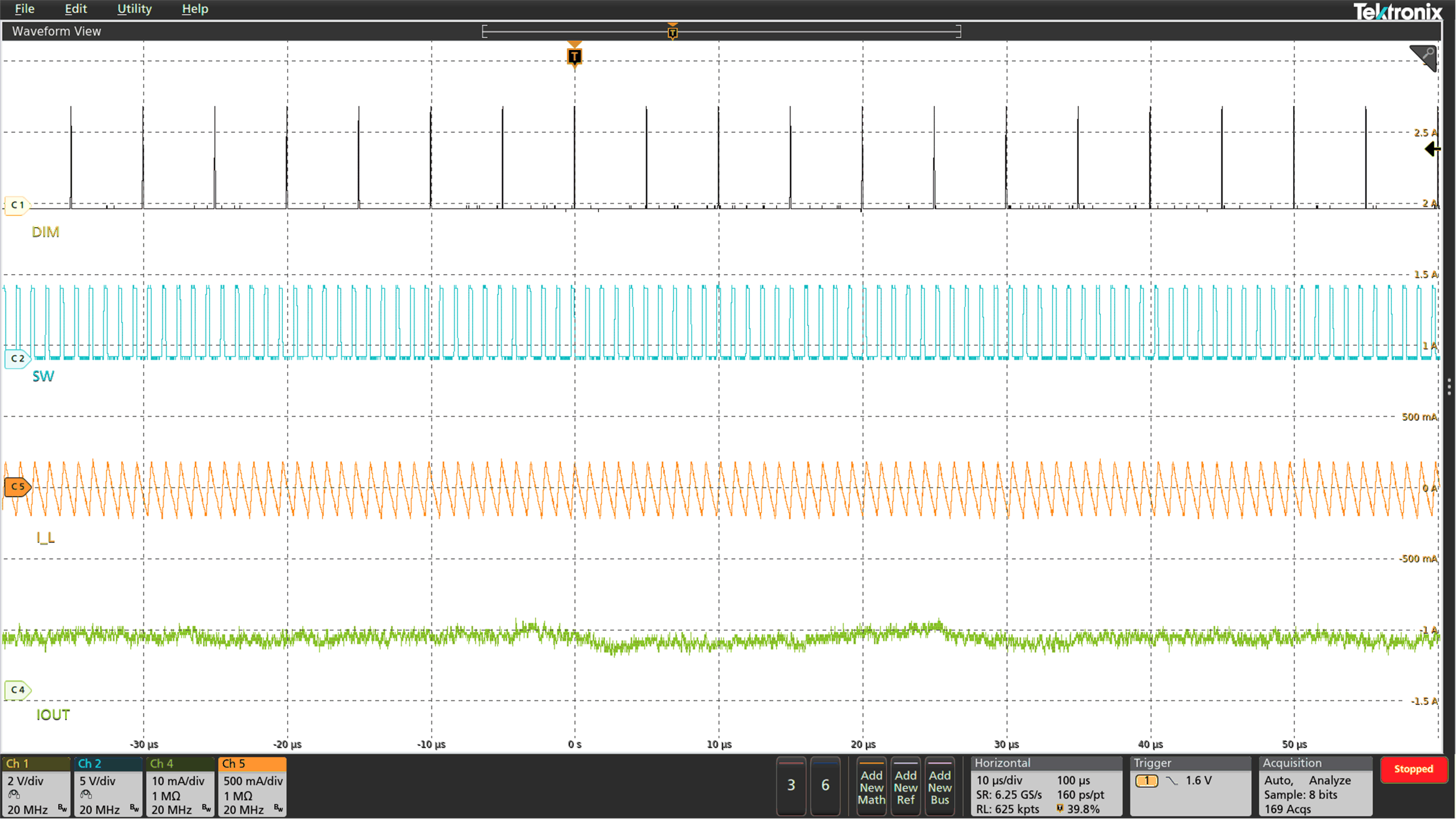Click the Bw bandwidth icon on the Ch 1 badge
The width and height of the screenshot is (1456, 819).
coord(61,809)
